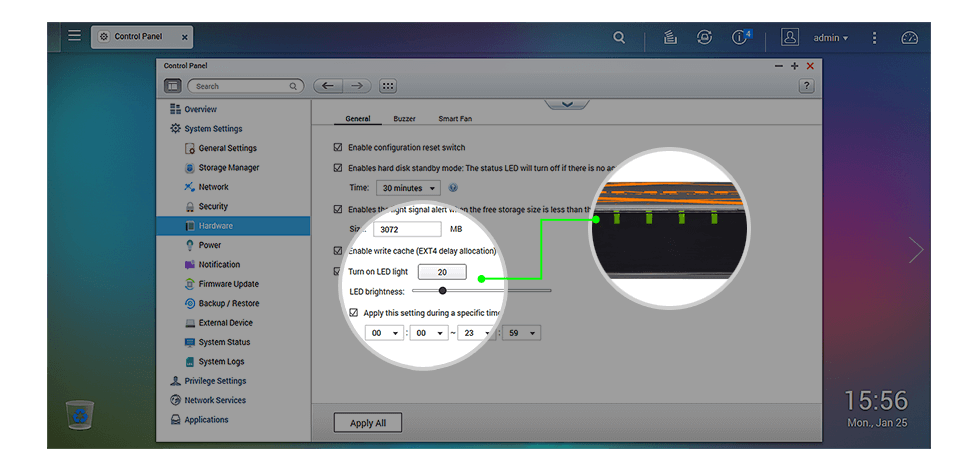
Task: Click the Control Panel help icon
Action: coord(806,86)
